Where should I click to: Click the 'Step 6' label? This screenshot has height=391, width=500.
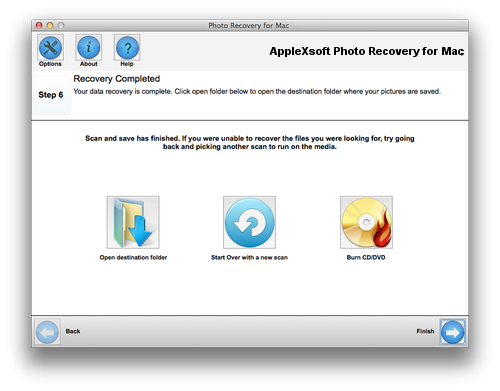(x=51, y=95)
